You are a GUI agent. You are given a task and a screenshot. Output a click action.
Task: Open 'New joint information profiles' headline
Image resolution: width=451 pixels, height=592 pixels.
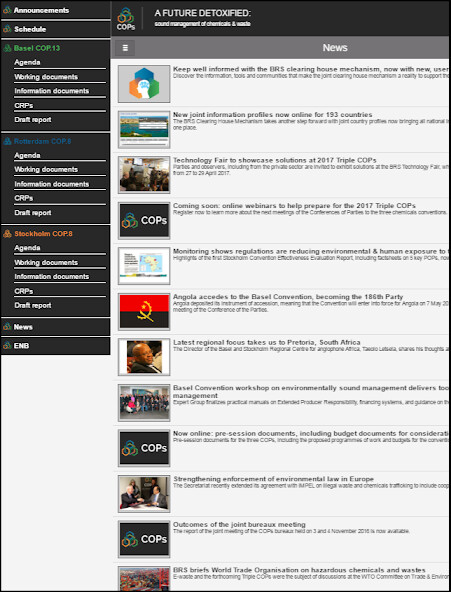(x=272, y=114)
